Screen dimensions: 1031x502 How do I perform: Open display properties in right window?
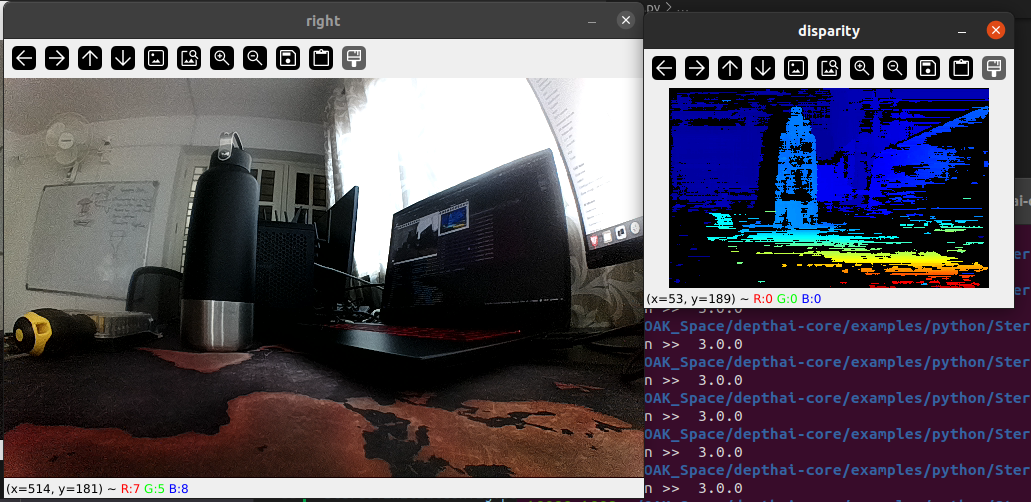[354, 58]
